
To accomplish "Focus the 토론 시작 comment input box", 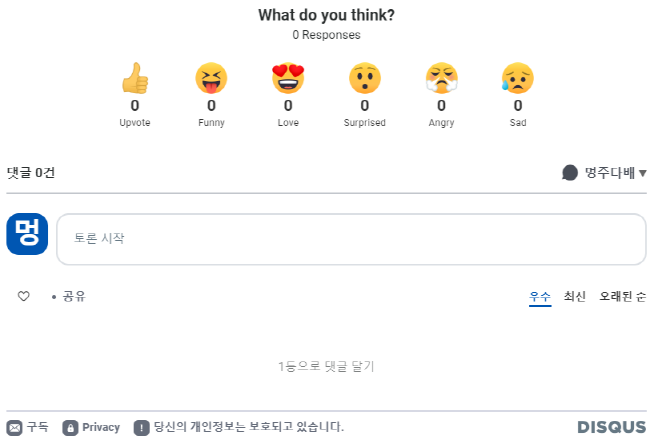I will pyautogui.click(x=351, y=239).
